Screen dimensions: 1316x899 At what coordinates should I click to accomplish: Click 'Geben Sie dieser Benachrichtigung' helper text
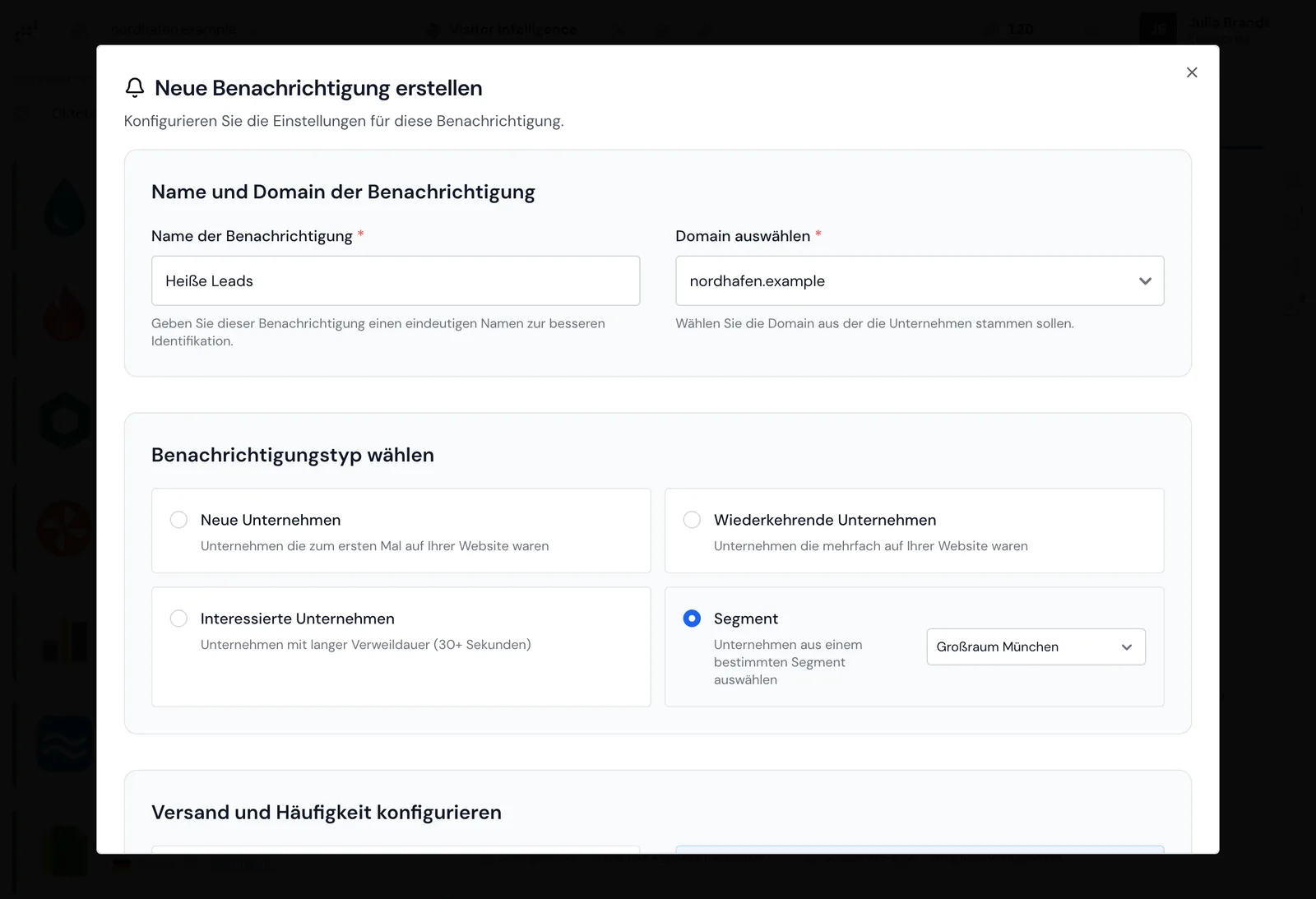[x=378, y=332]
